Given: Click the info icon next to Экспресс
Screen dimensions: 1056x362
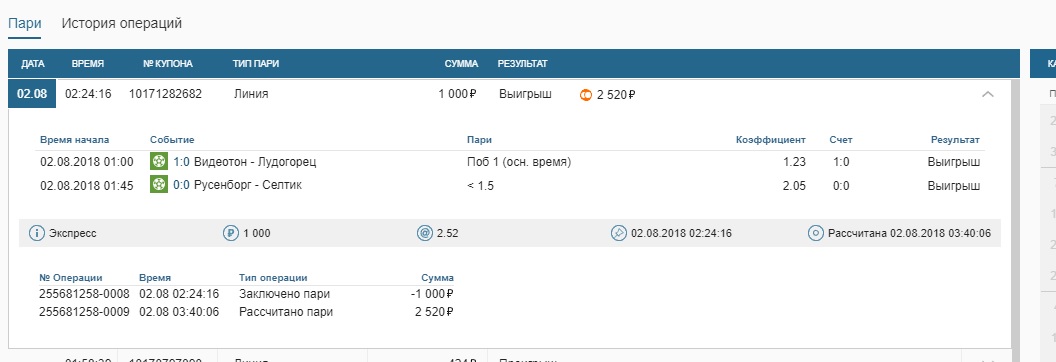Looking at the screenshot, I should coord(36,233).
